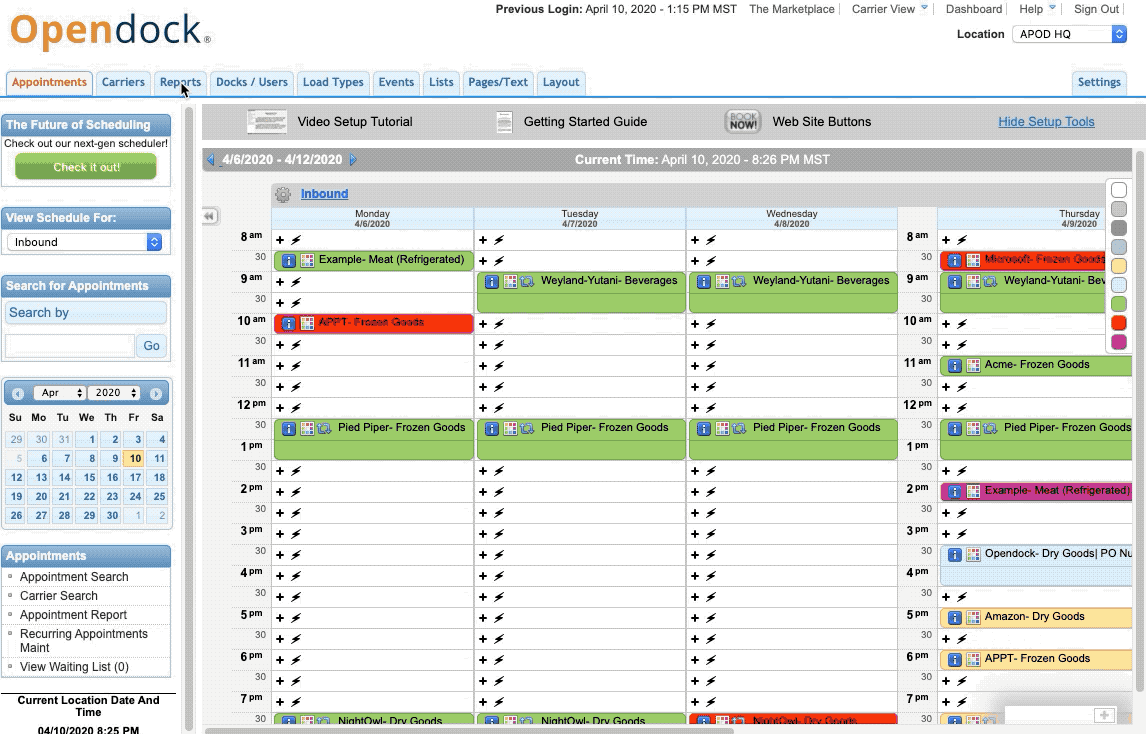
Task: Quick-book lightning icon at Monday 8 am
Action: (296, 240)
